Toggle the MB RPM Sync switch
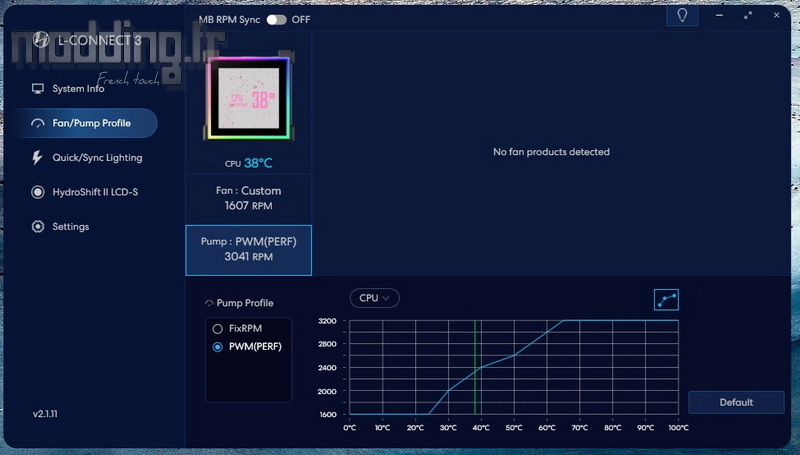This screenshot has width=800, height=455. [276, 19]
